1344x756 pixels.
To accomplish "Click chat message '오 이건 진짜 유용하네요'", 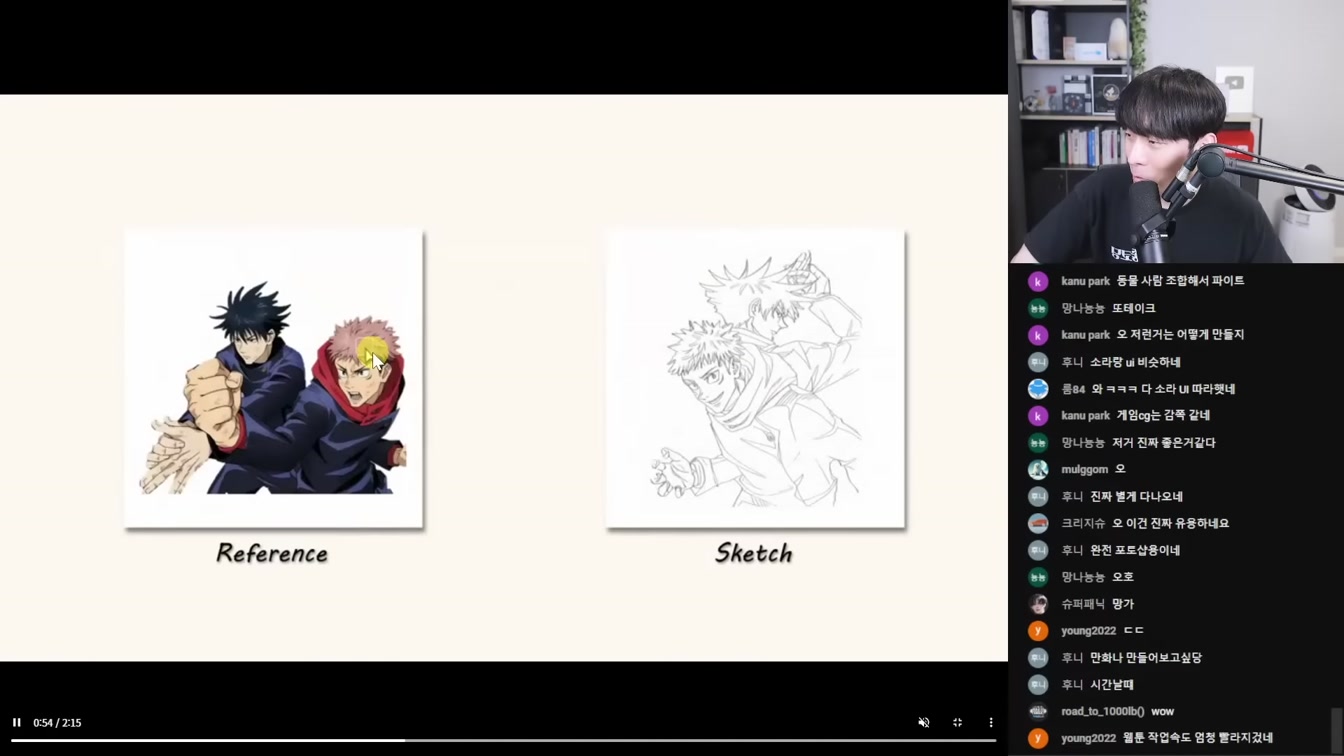I will click(x=1171, y=523).
